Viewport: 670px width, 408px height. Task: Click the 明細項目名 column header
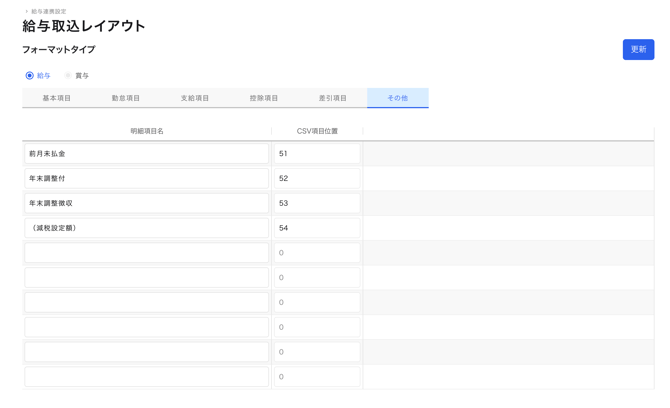[146, 131]
